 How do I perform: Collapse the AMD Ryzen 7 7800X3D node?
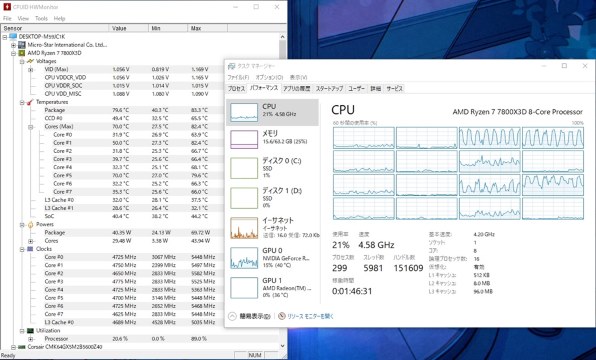13,53
